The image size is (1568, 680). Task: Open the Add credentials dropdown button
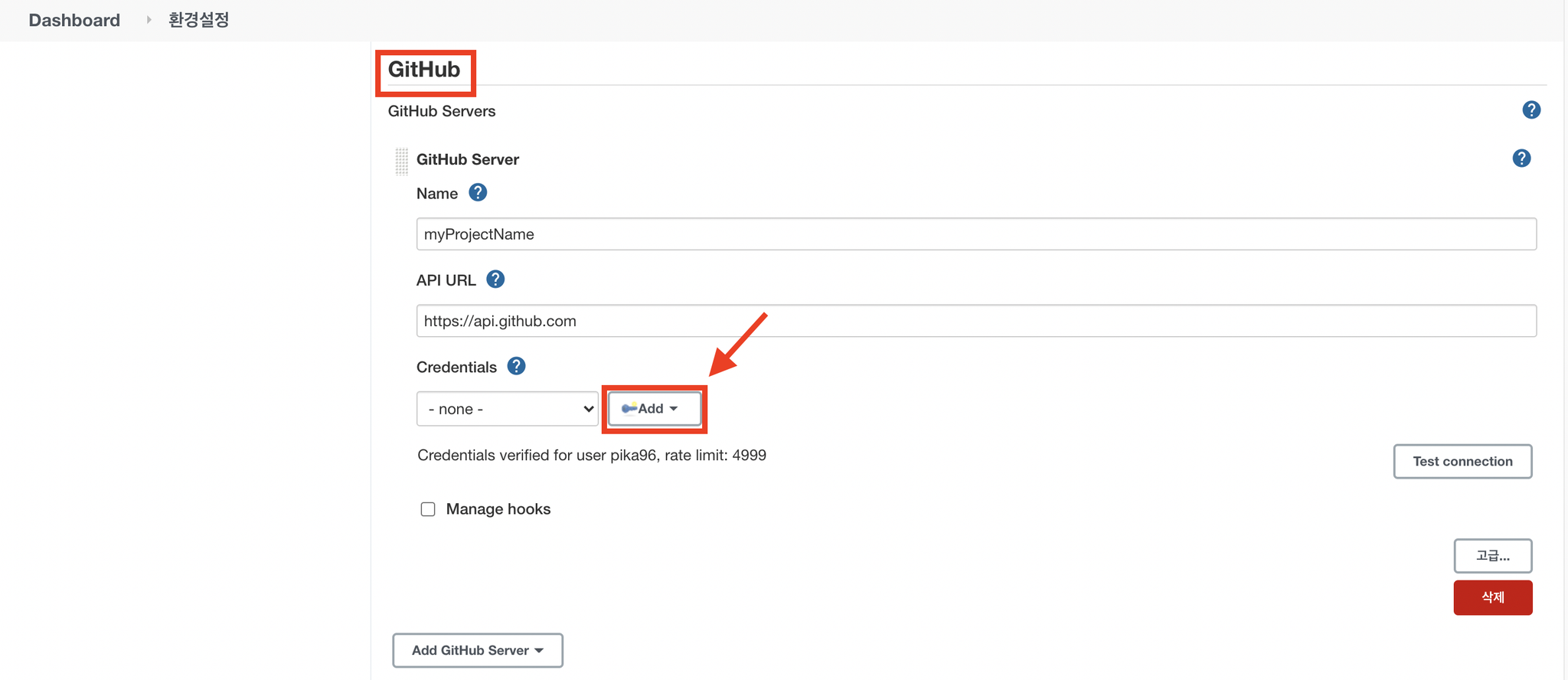click(655, 409)
